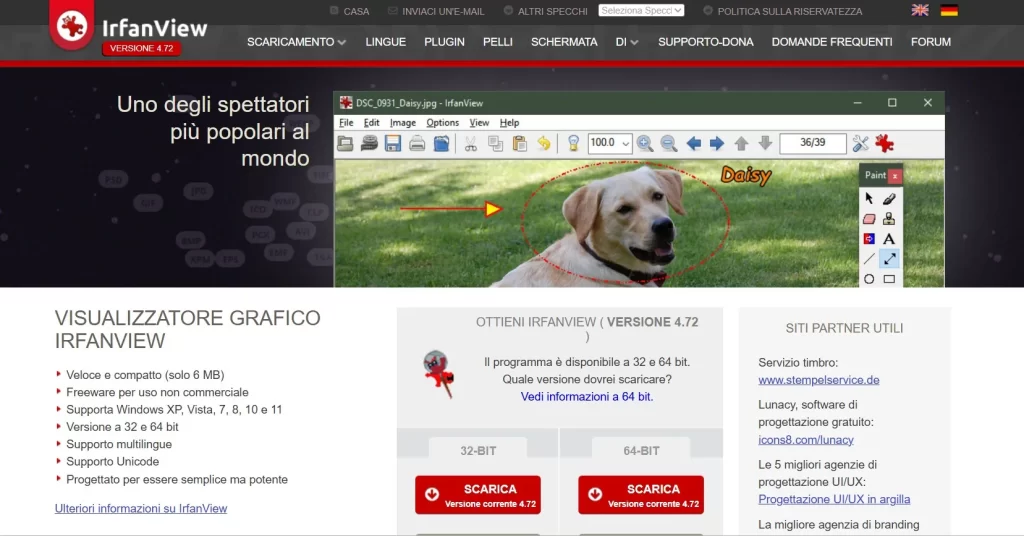The image size is (1024, 536).
Task: Open the Edit menu in IrfanView window
Action: tap(372, 123)
